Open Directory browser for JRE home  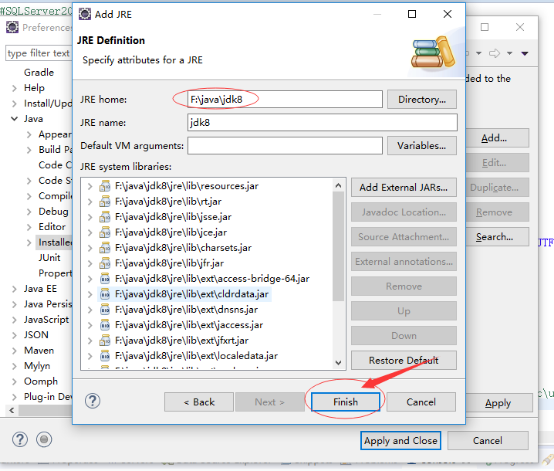(422, 100)
